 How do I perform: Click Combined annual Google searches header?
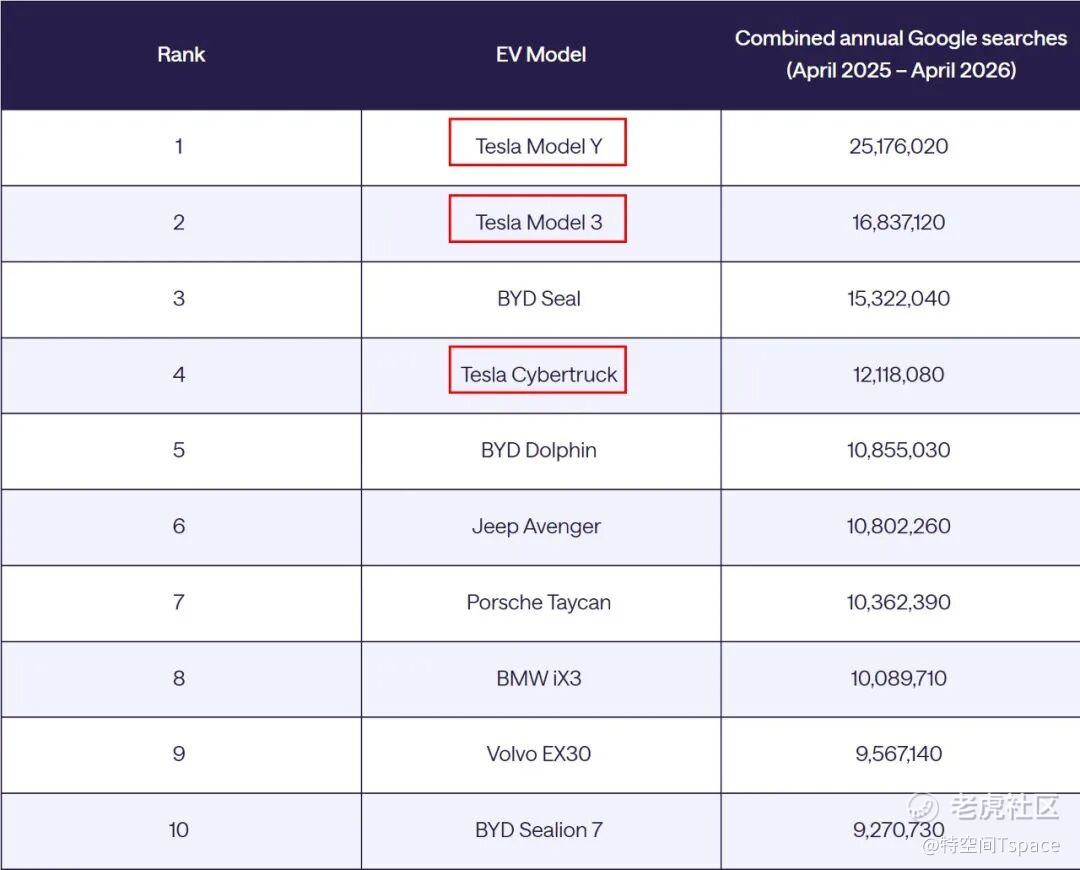[x=900, y=54]
